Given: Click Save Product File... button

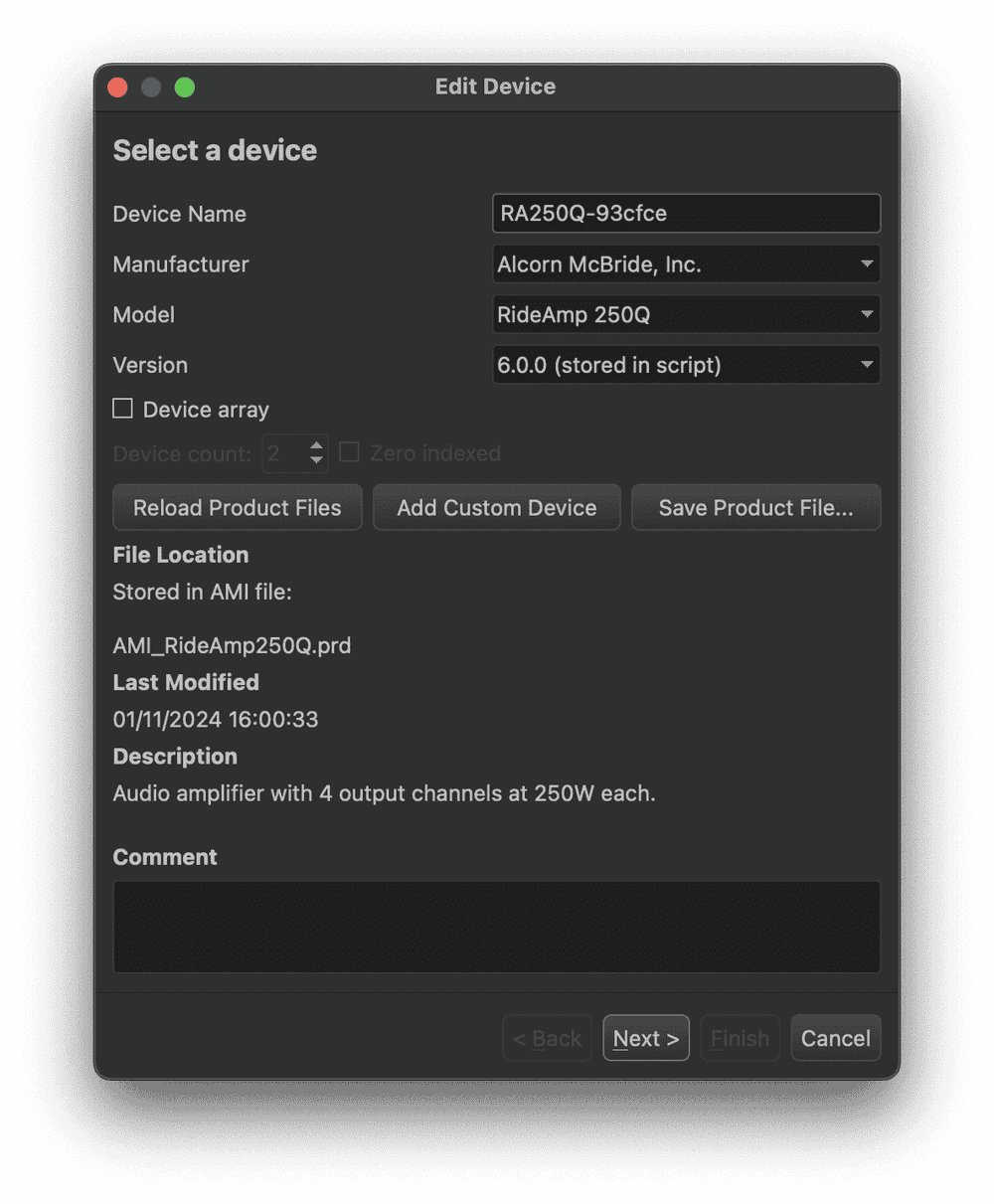Looking at the screenshot, I should pyautogui.click(x=755, y=508).
